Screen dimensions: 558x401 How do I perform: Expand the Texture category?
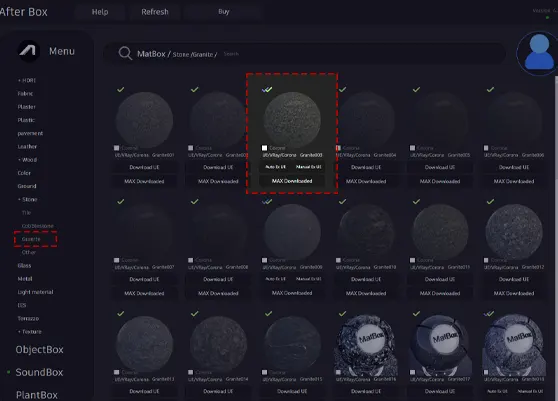tap(30, 332)
